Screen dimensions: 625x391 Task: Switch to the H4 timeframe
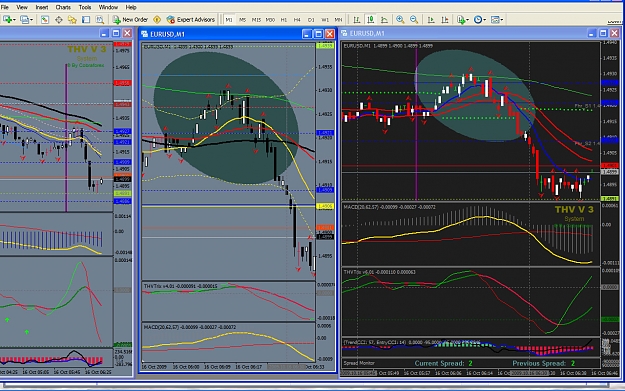click(297, 20)
